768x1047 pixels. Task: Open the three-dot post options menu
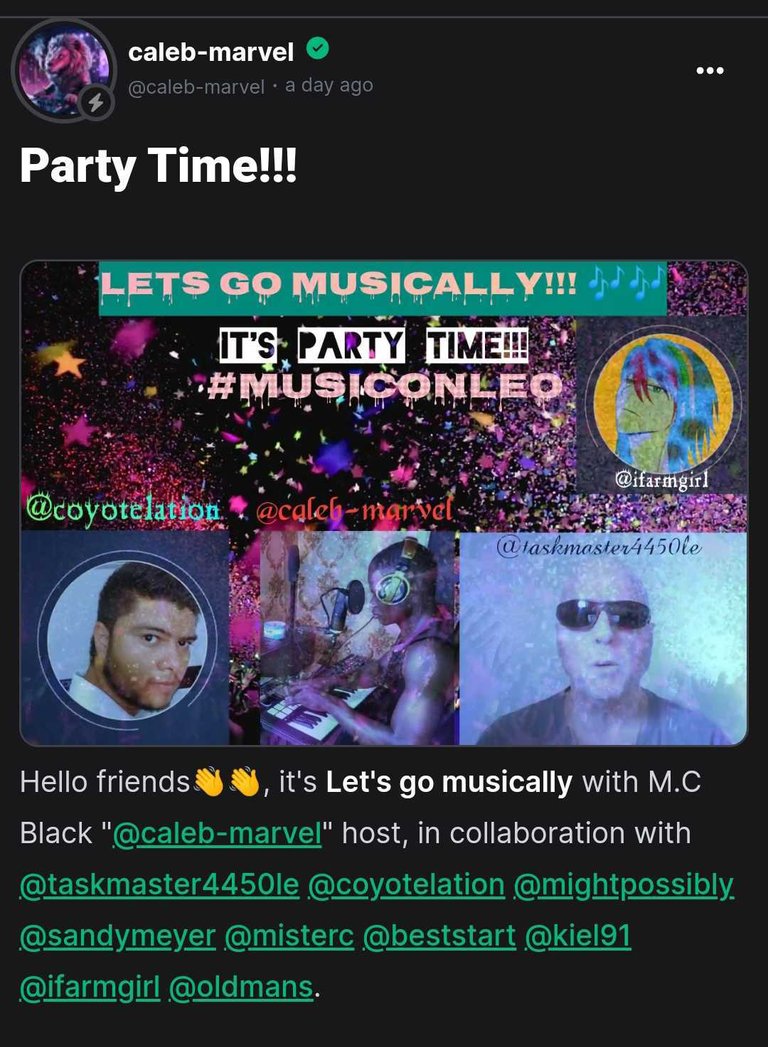(x=709, y=70)
